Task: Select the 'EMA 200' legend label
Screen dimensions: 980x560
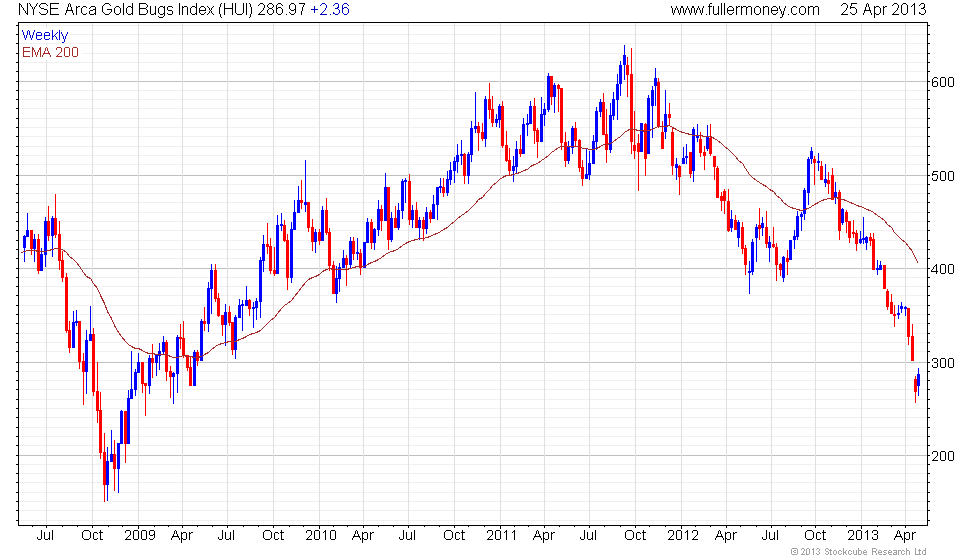Action: point(51,52)
